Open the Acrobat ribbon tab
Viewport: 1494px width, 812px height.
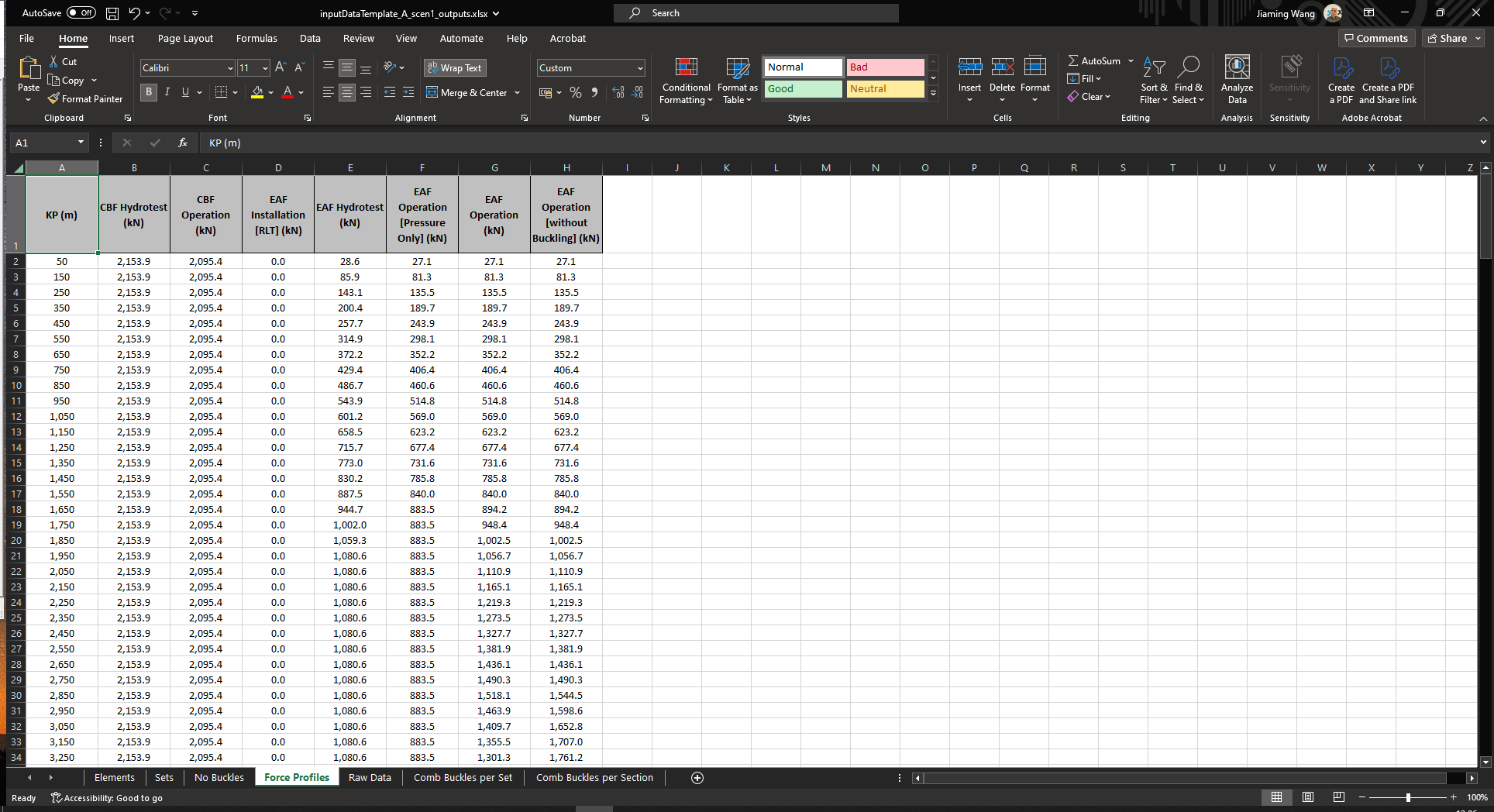point(568,38)
